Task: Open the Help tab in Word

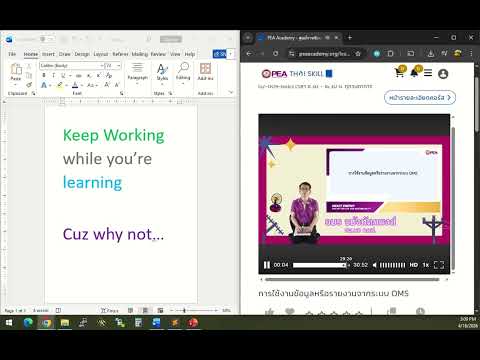Action: click(190, 54)
